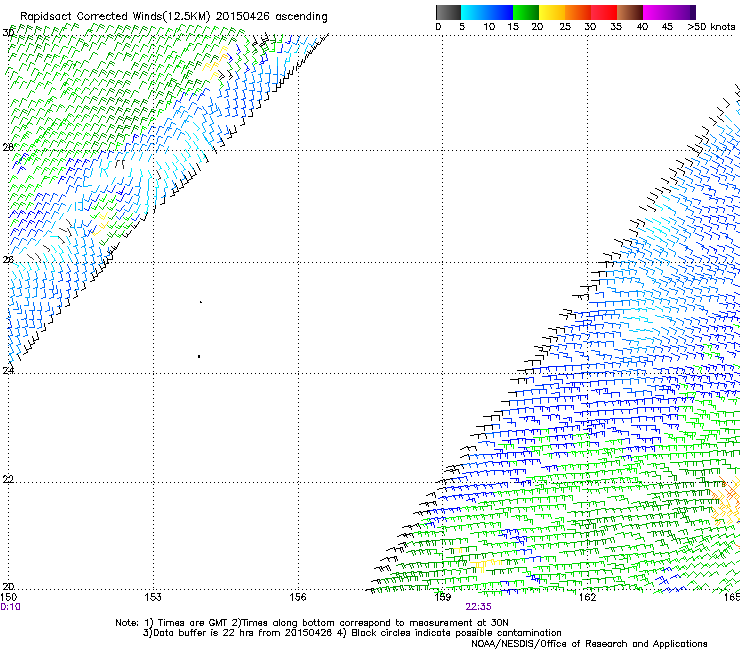Click the legend label '35'
This screenshot has width=740, height=650.
point(616,27)
